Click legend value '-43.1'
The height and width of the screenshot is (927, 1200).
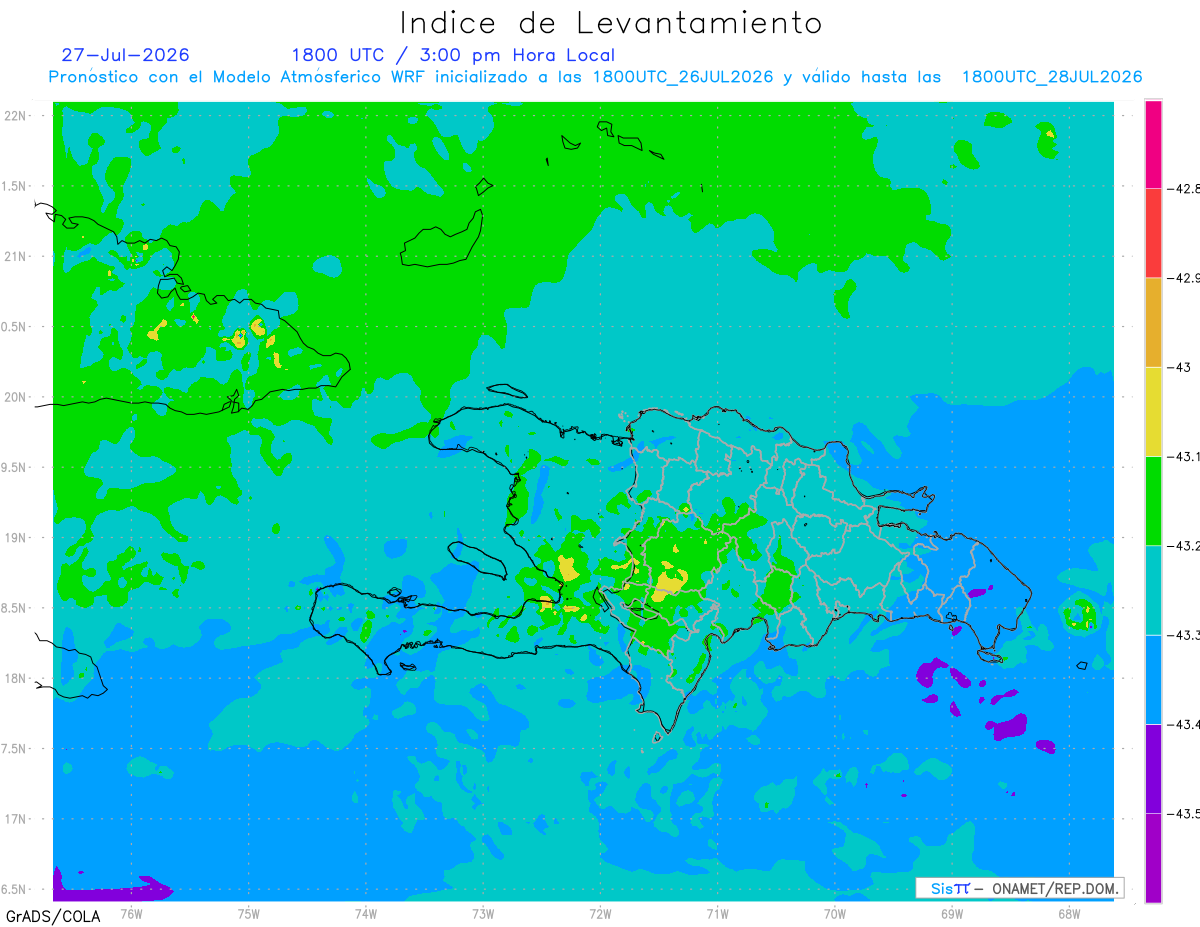tap(1183, 456)
